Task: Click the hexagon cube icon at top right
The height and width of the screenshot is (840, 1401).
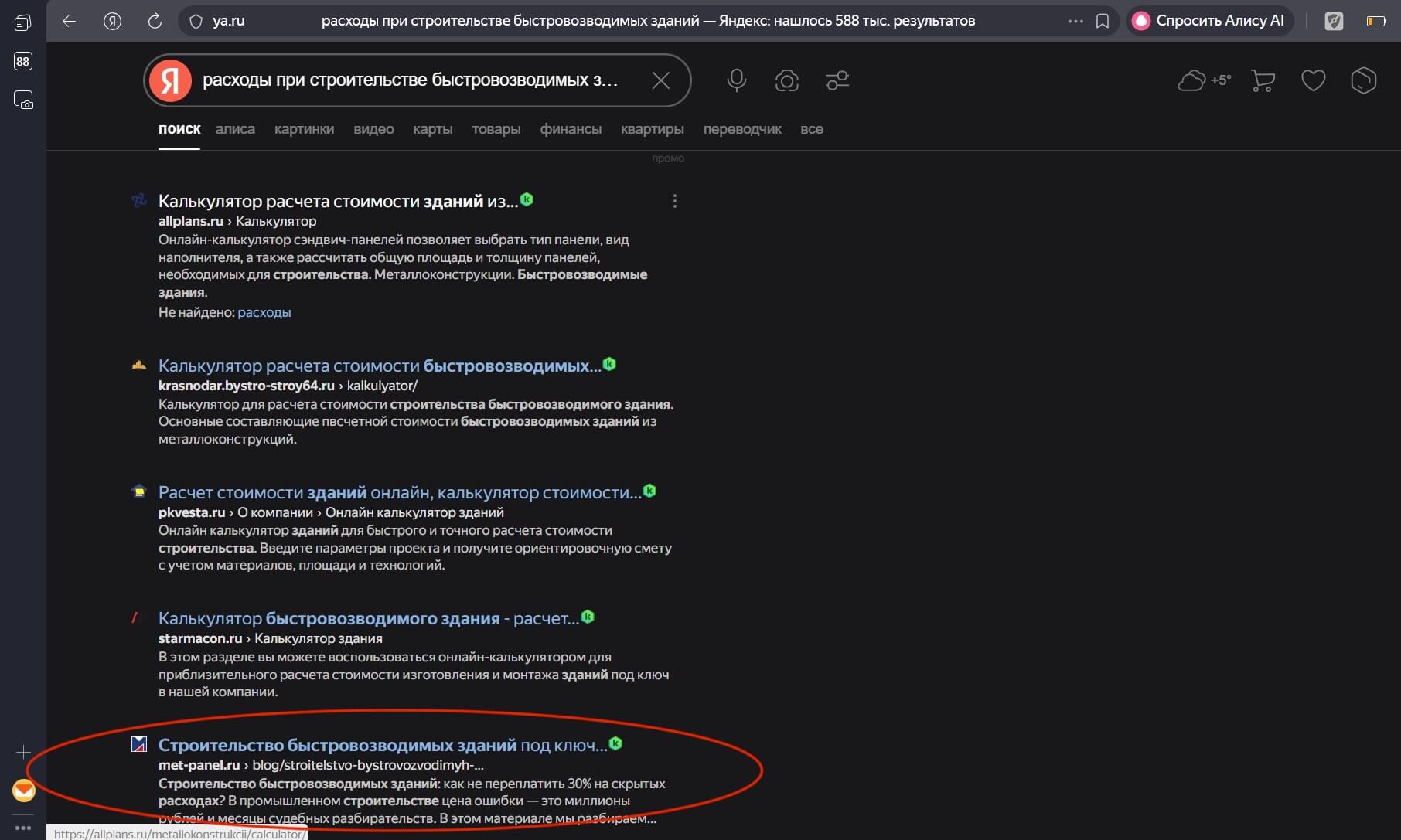Action: pos(1364,80)
